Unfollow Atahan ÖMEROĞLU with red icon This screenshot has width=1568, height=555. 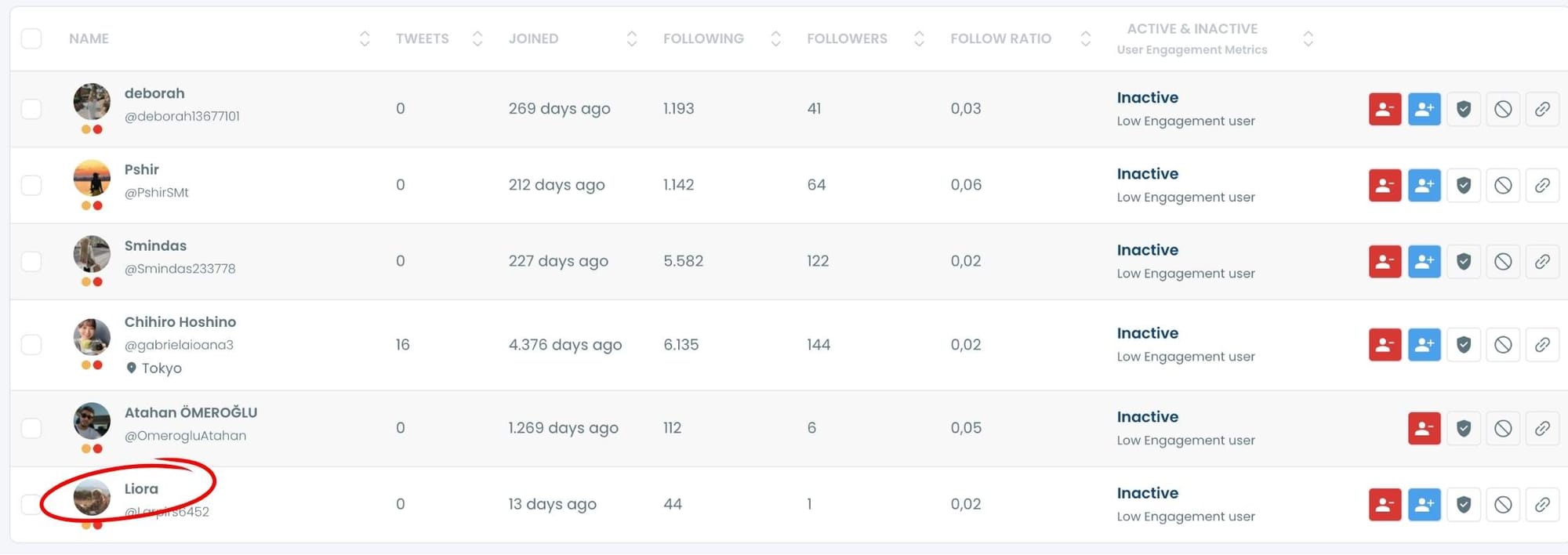[1424, 428]
